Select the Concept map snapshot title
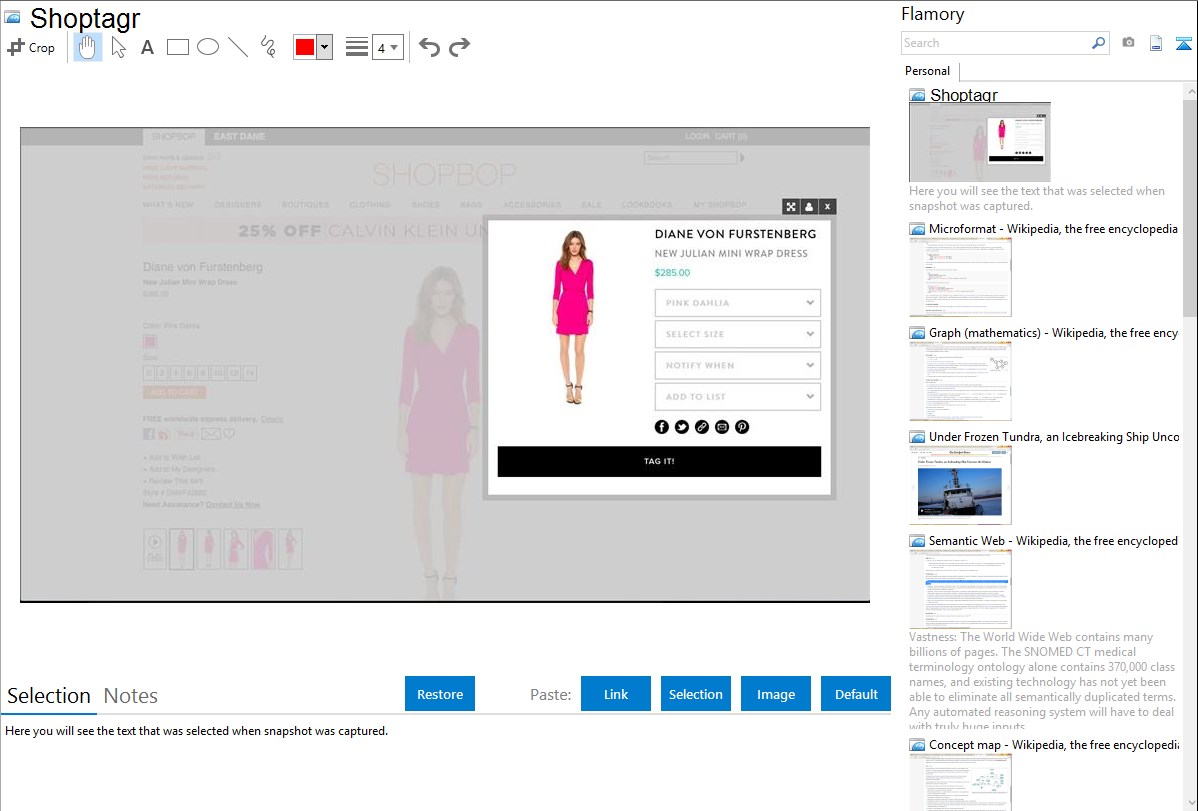Screen dimensions: 1198x811 pos(1054,744)
